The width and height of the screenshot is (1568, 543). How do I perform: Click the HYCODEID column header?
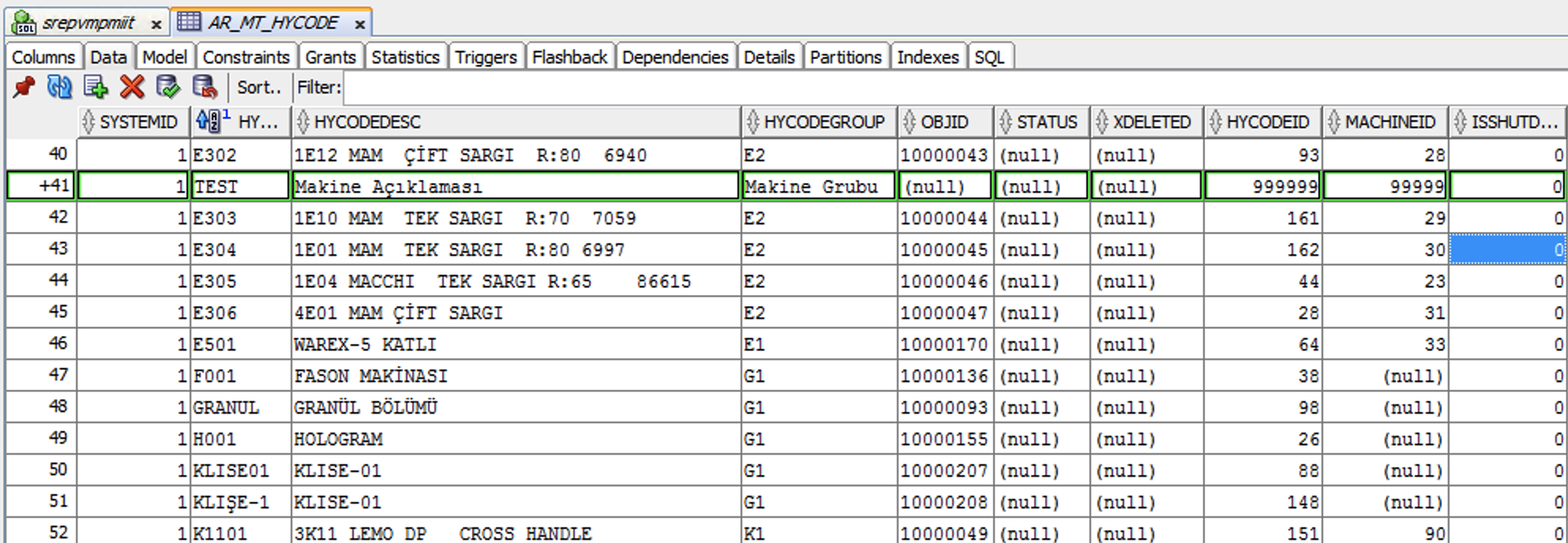pos(1263,122)
